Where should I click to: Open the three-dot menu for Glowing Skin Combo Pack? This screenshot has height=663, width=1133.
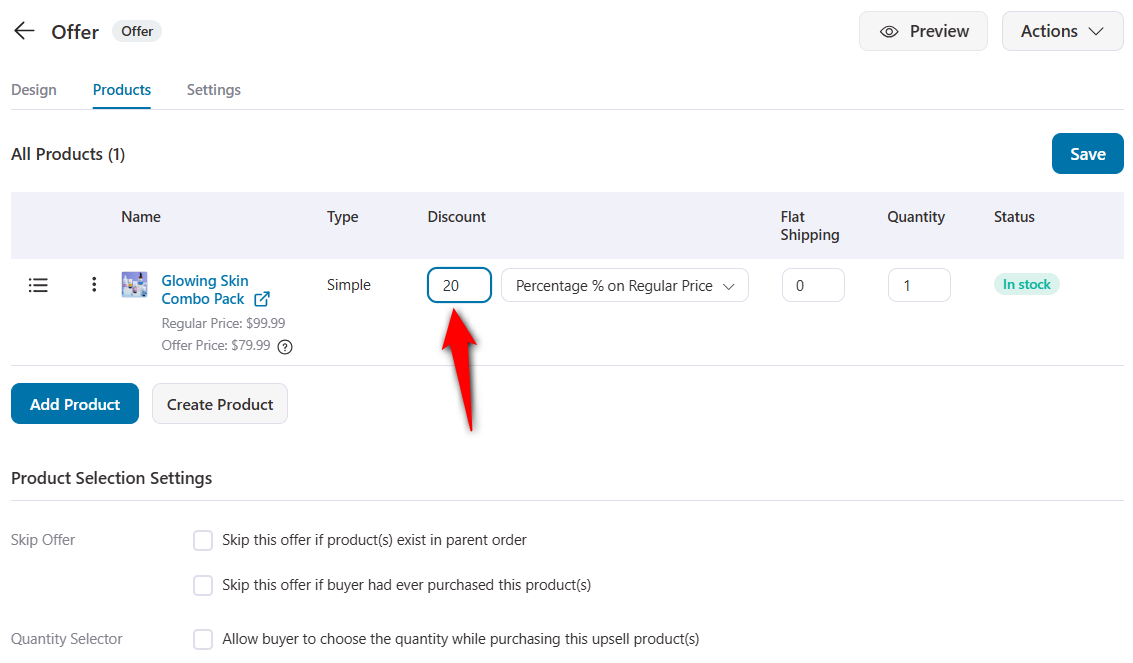tap(94, 285)
